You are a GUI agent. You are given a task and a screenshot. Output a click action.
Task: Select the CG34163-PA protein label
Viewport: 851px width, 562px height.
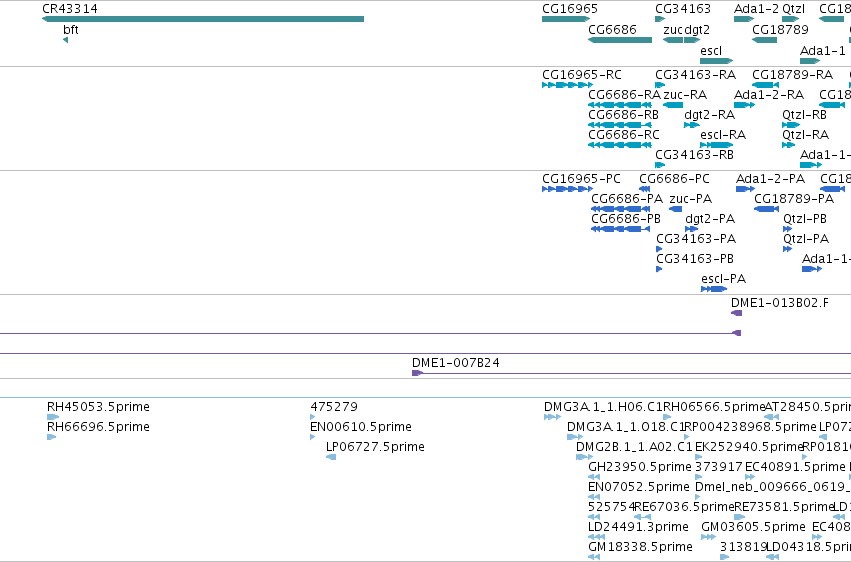coord(696,239)
